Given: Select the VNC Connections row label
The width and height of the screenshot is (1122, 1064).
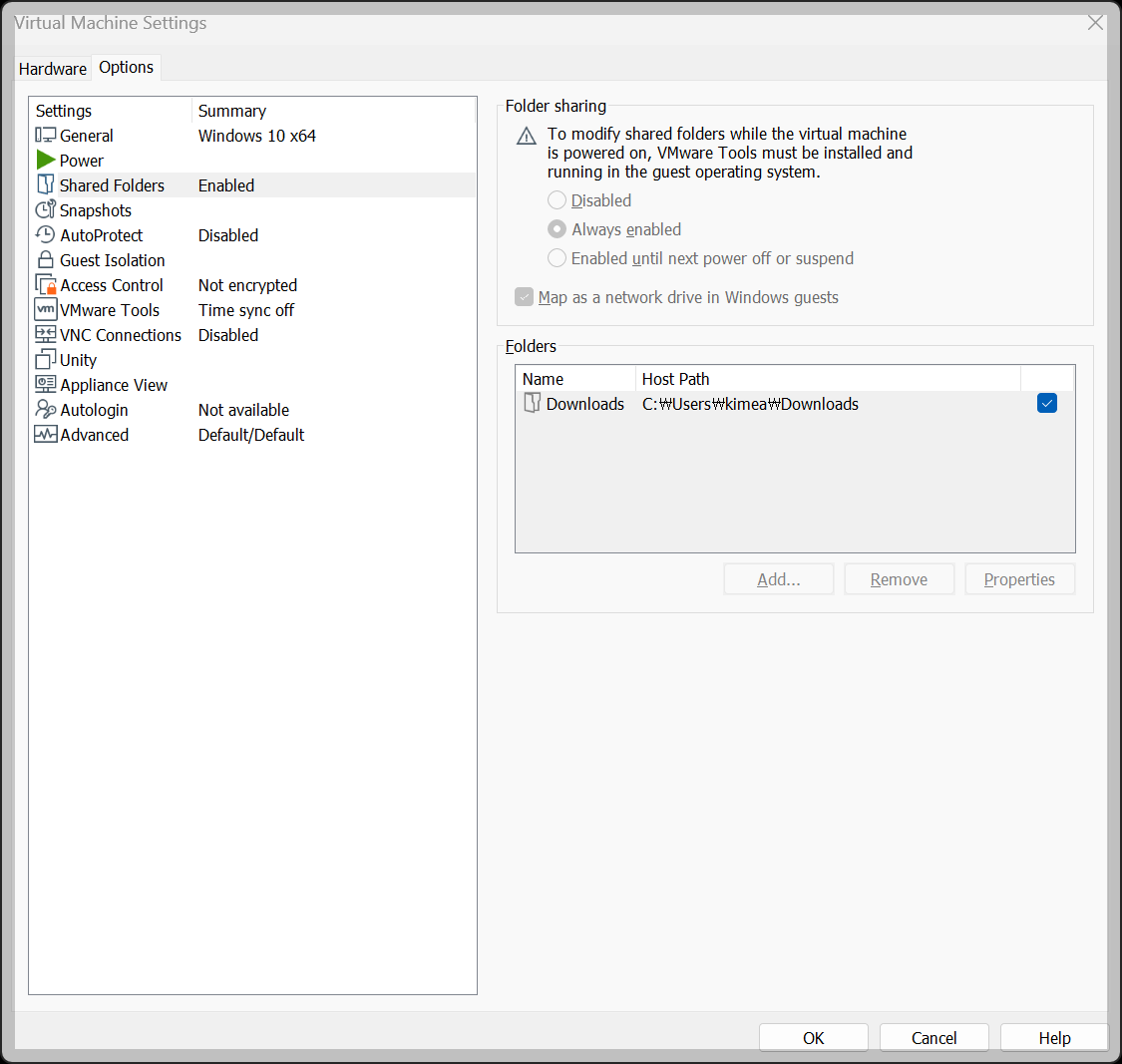Looking at the screenshot, I should (x=121, y=335).
